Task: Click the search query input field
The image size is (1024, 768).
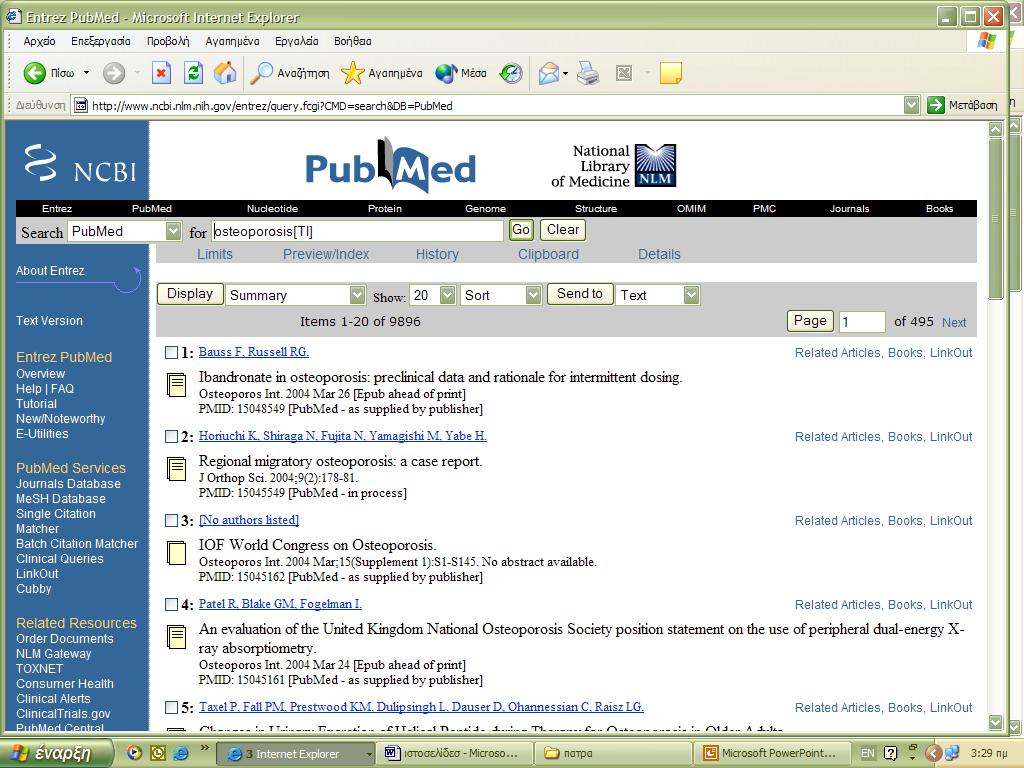Action: (x=357, y=231)
